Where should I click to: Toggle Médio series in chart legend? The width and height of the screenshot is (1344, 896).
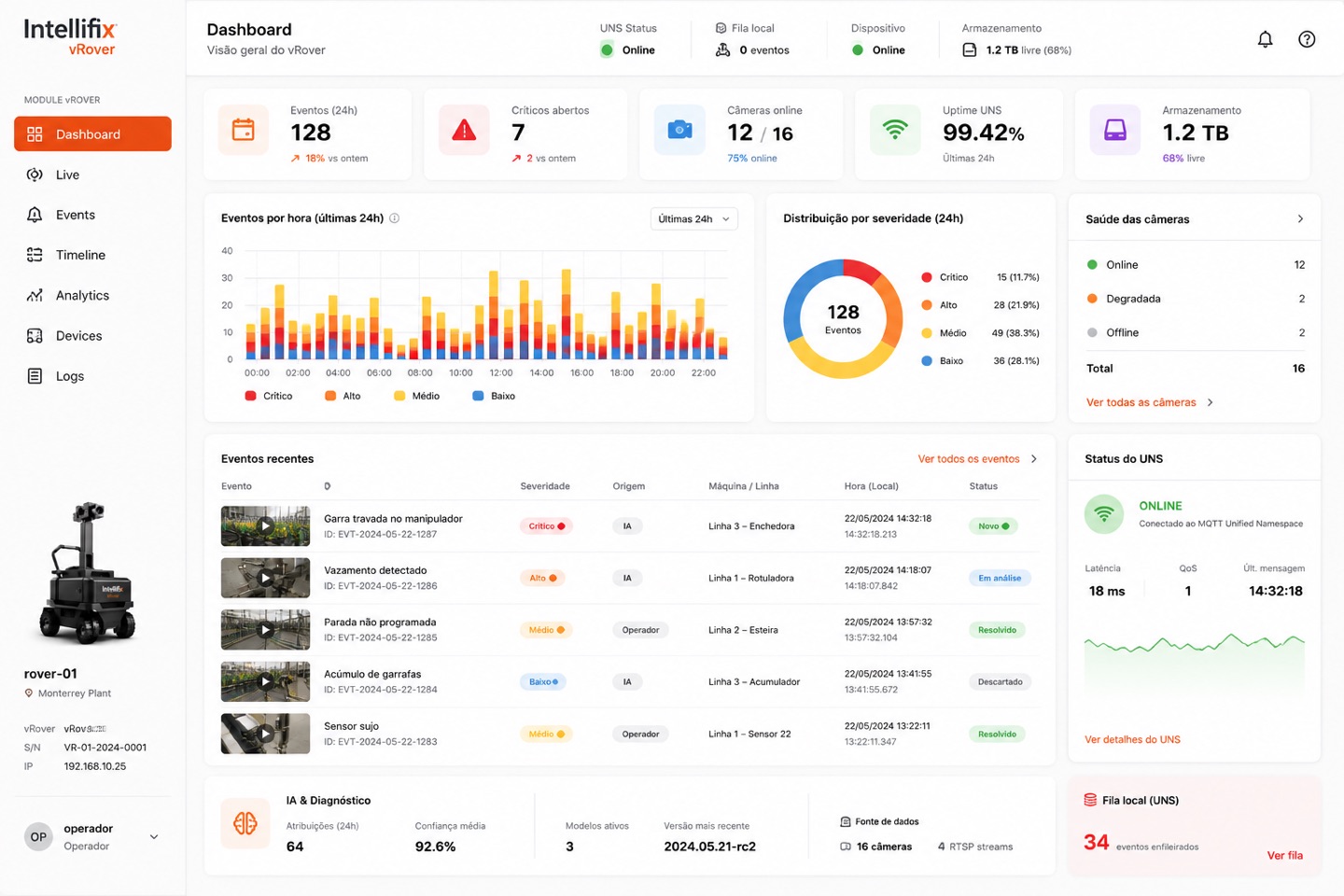[x=416, y=396]
